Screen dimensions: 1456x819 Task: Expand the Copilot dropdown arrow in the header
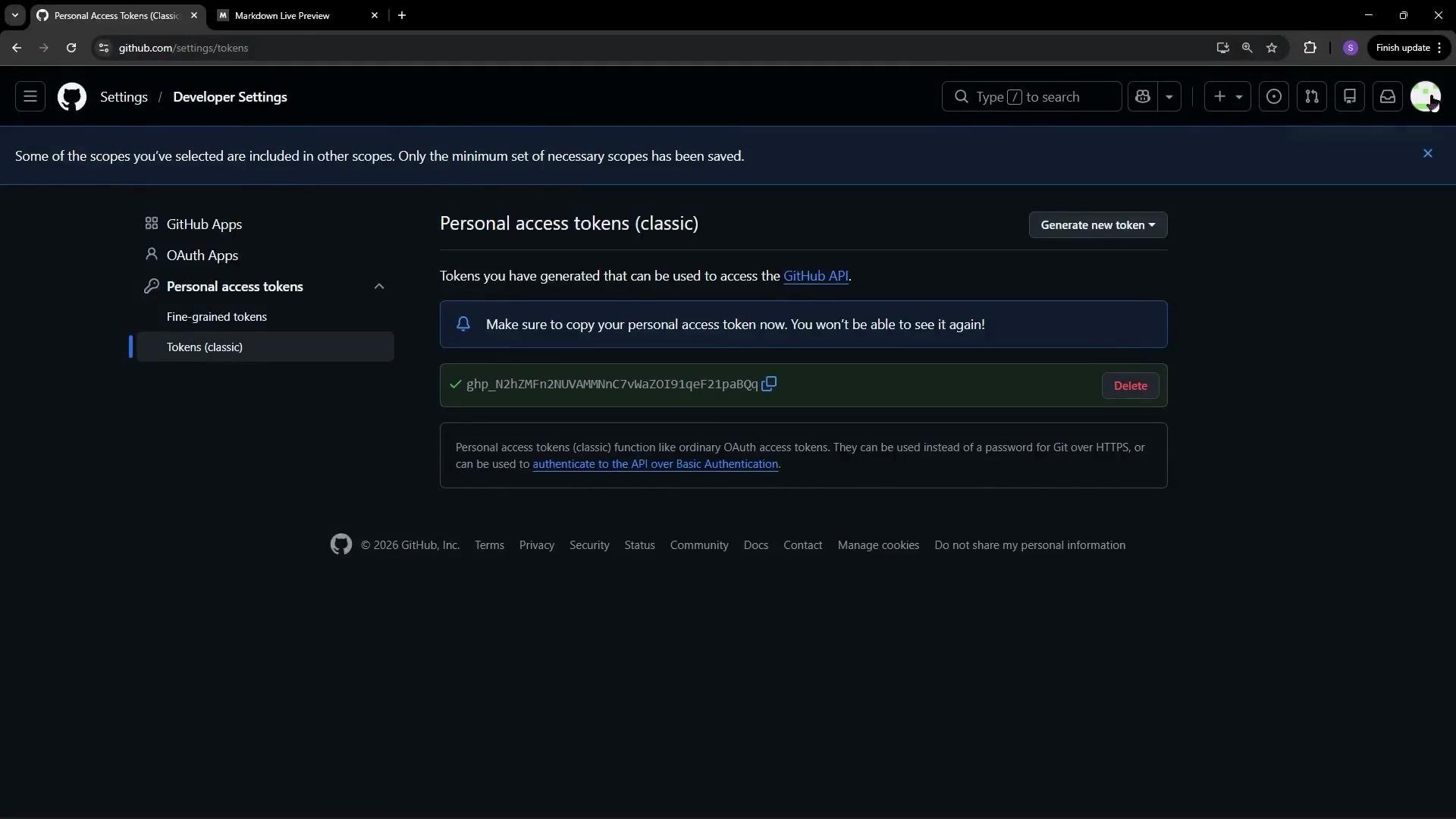point(1169,96)
